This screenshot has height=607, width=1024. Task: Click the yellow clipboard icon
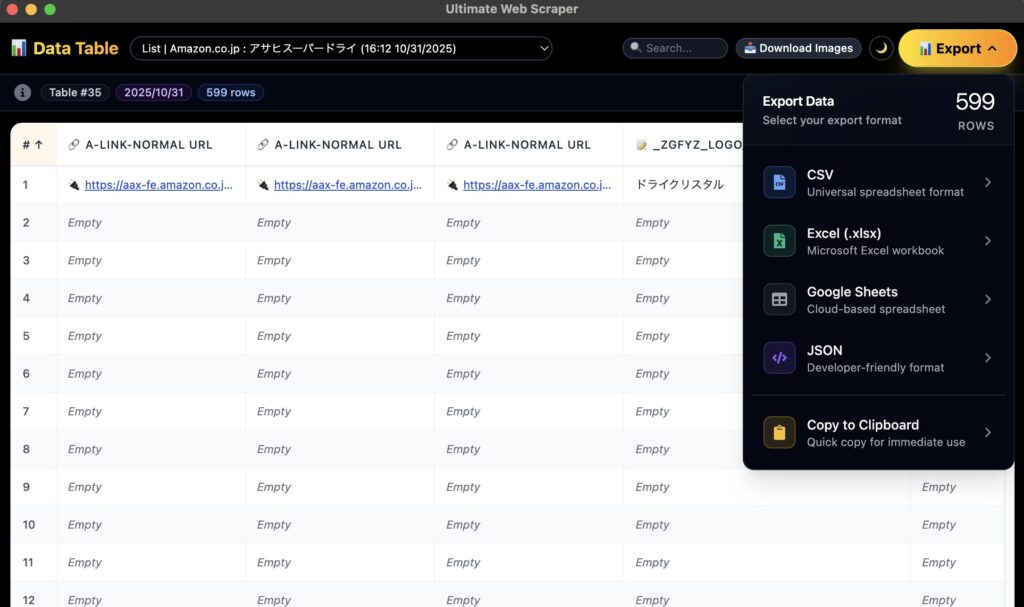coord(779,432)
